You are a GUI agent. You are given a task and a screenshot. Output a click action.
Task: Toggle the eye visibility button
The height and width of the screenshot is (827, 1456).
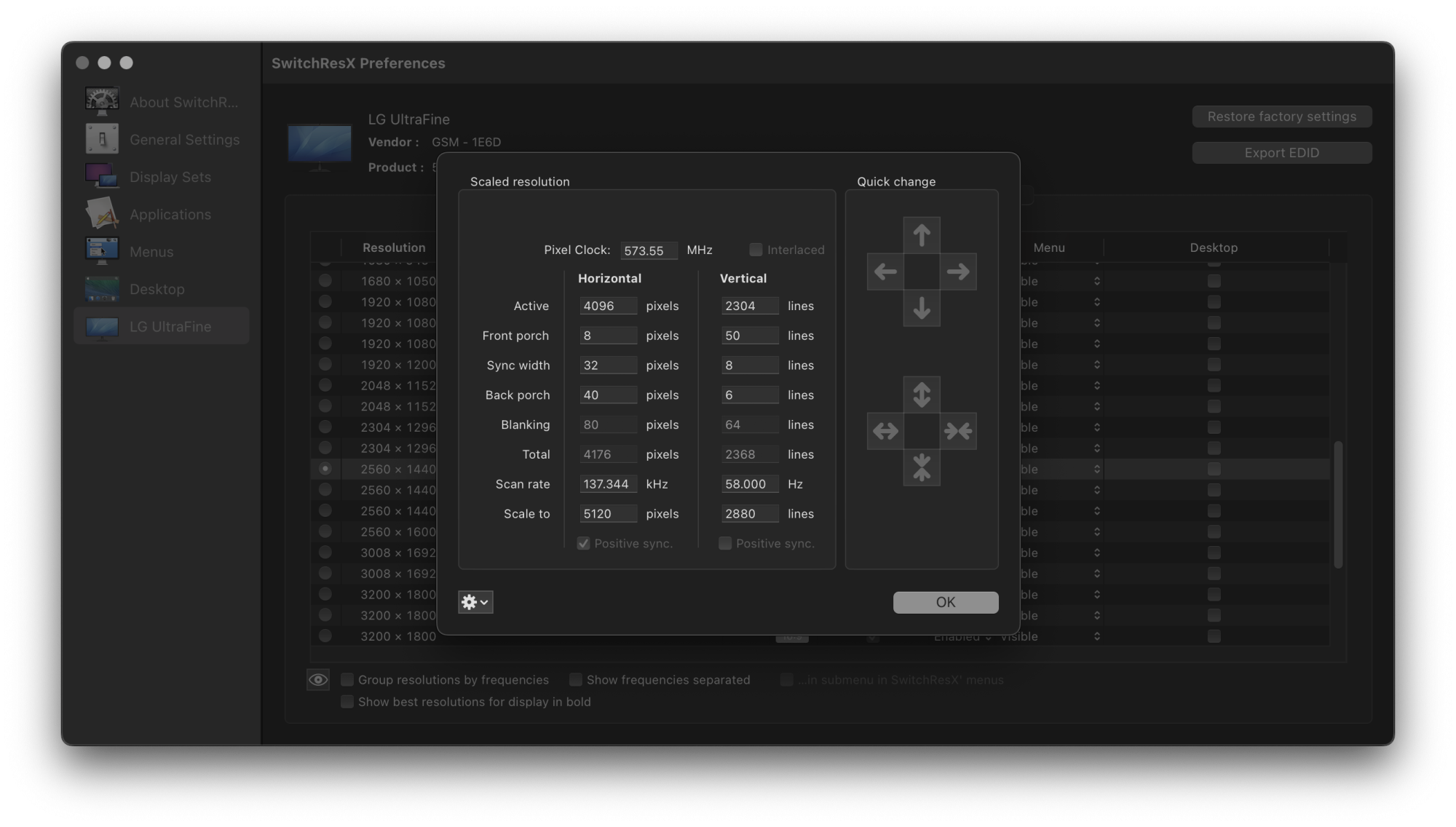click(x=318, y=680)
